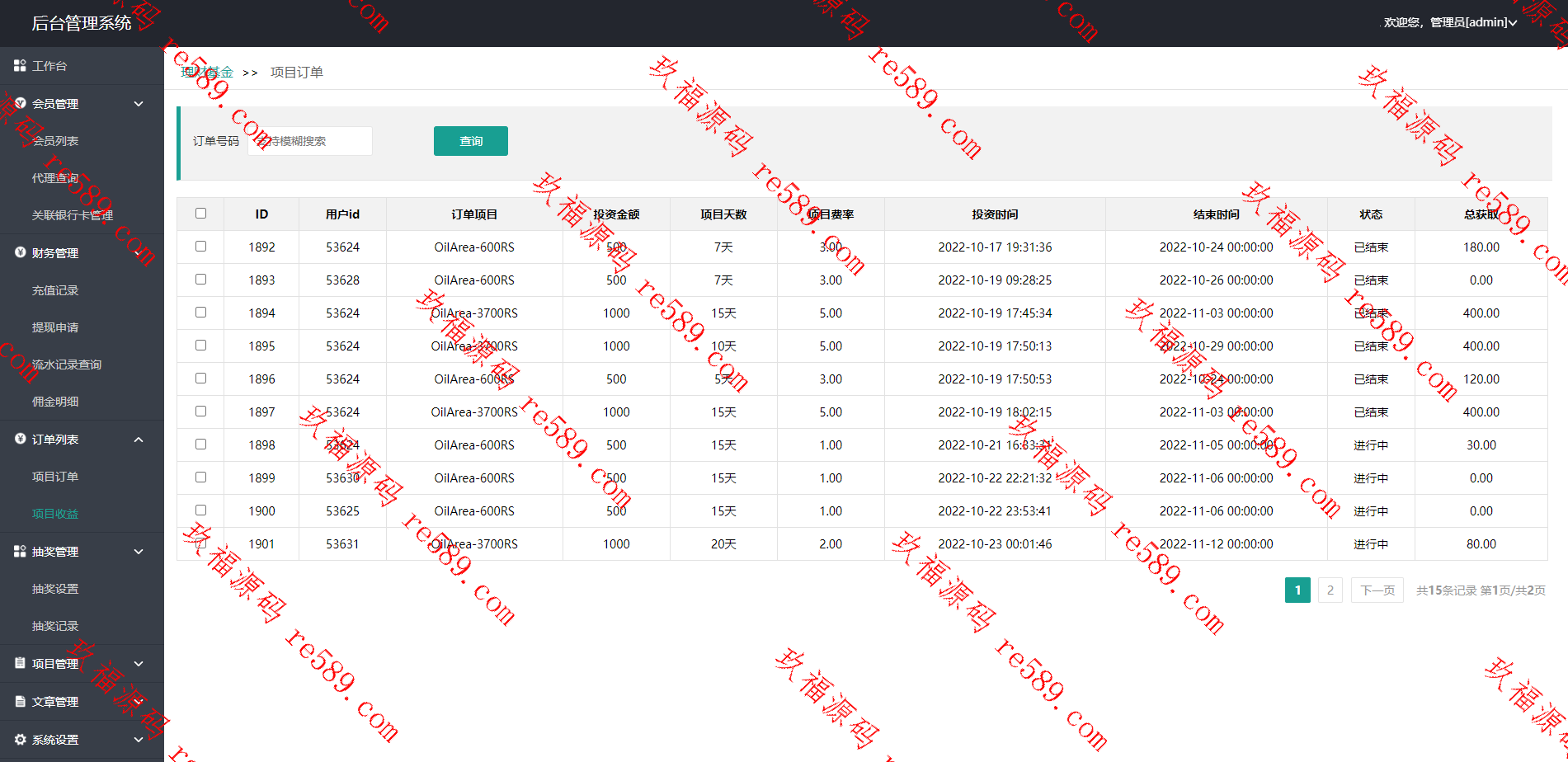The width and height of the screenshot is (1568, 762).
Task: Expand the 系统设置 menu chevron
Action: [139, 740]
